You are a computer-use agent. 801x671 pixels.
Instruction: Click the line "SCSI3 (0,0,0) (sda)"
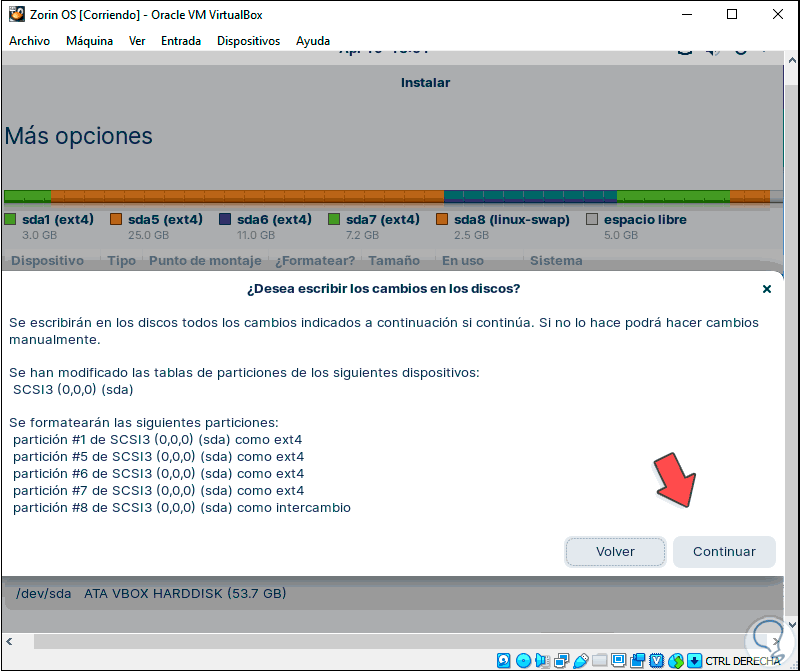pyautogui.click(x=73, y=390)
